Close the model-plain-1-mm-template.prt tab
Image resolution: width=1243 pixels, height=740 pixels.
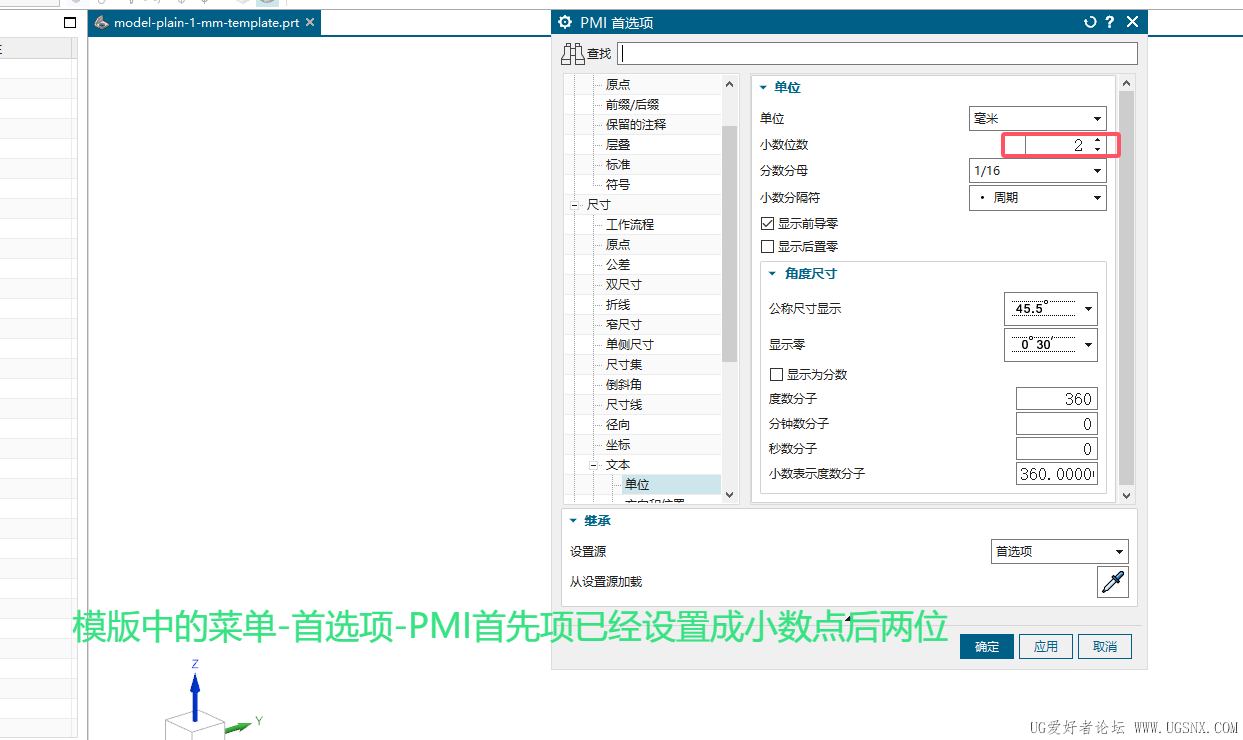[x=310, y=22]
